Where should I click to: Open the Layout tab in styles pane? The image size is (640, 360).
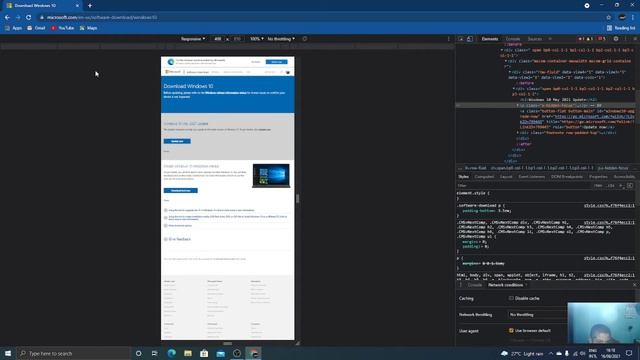(x=506, y=177)
